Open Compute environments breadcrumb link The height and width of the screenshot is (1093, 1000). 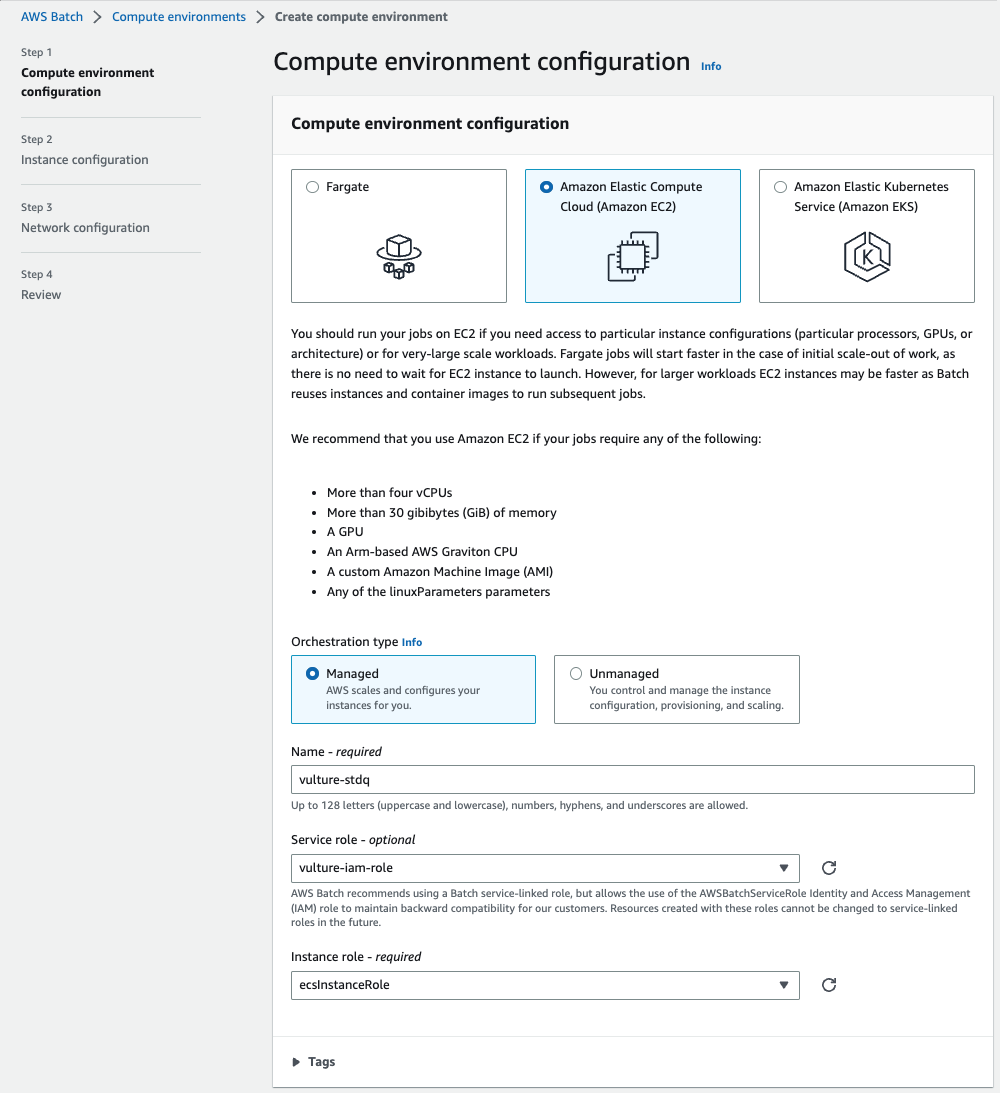(x=179, y=17)
